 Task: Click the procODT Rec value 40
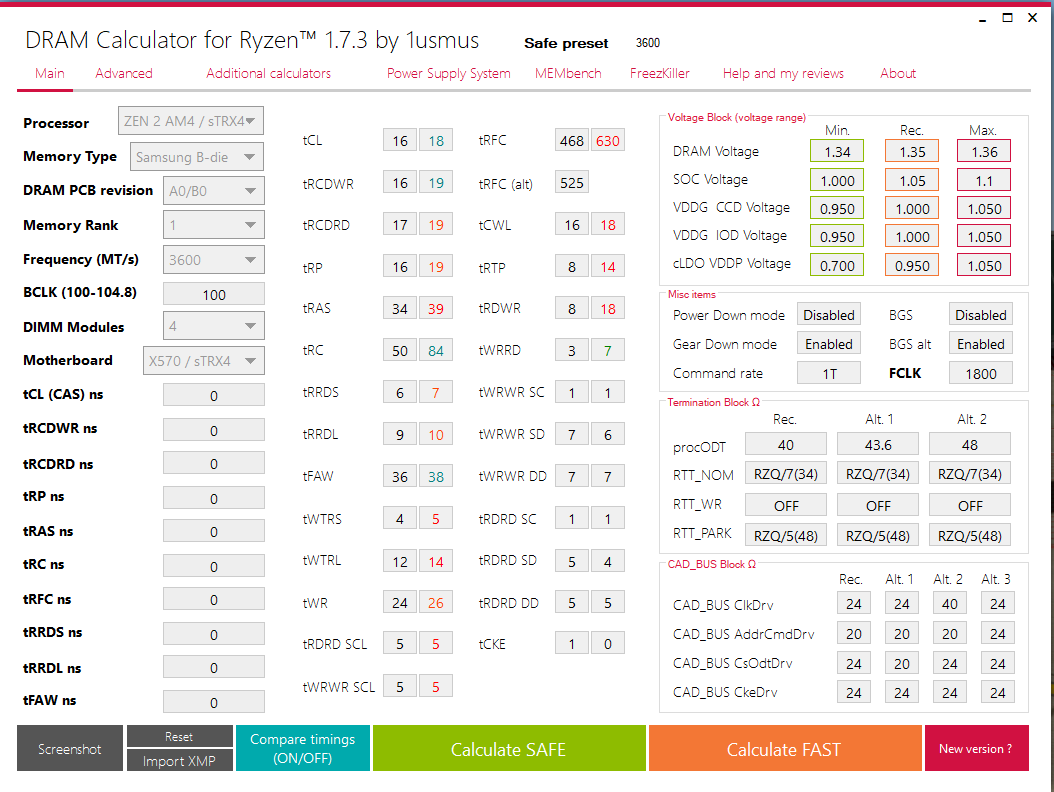tap(786, 444)
